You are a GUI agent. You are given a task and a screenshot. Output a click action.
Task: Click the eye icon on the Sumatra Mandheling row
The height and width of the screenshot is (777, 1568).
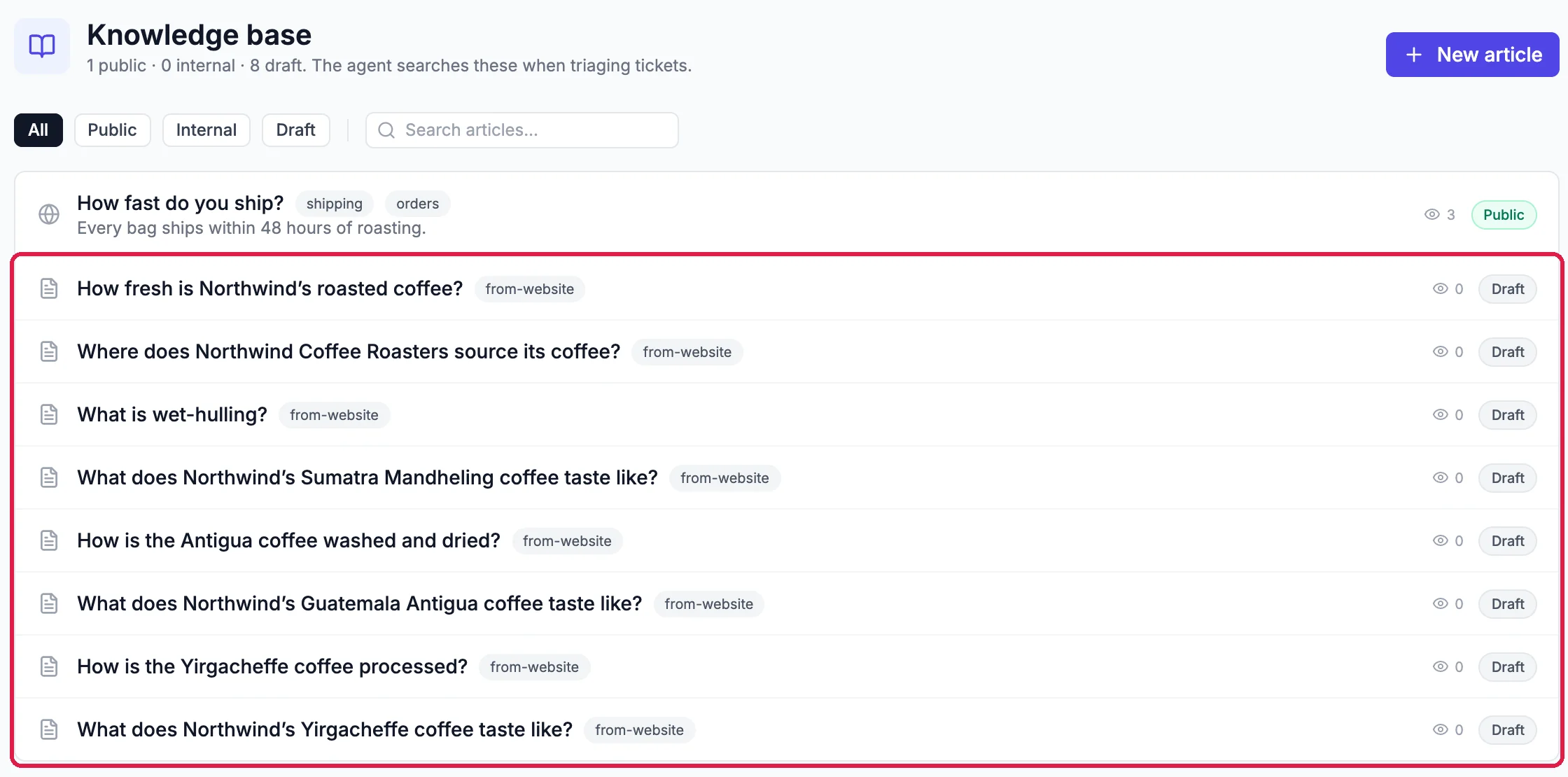click(1441, 477)
